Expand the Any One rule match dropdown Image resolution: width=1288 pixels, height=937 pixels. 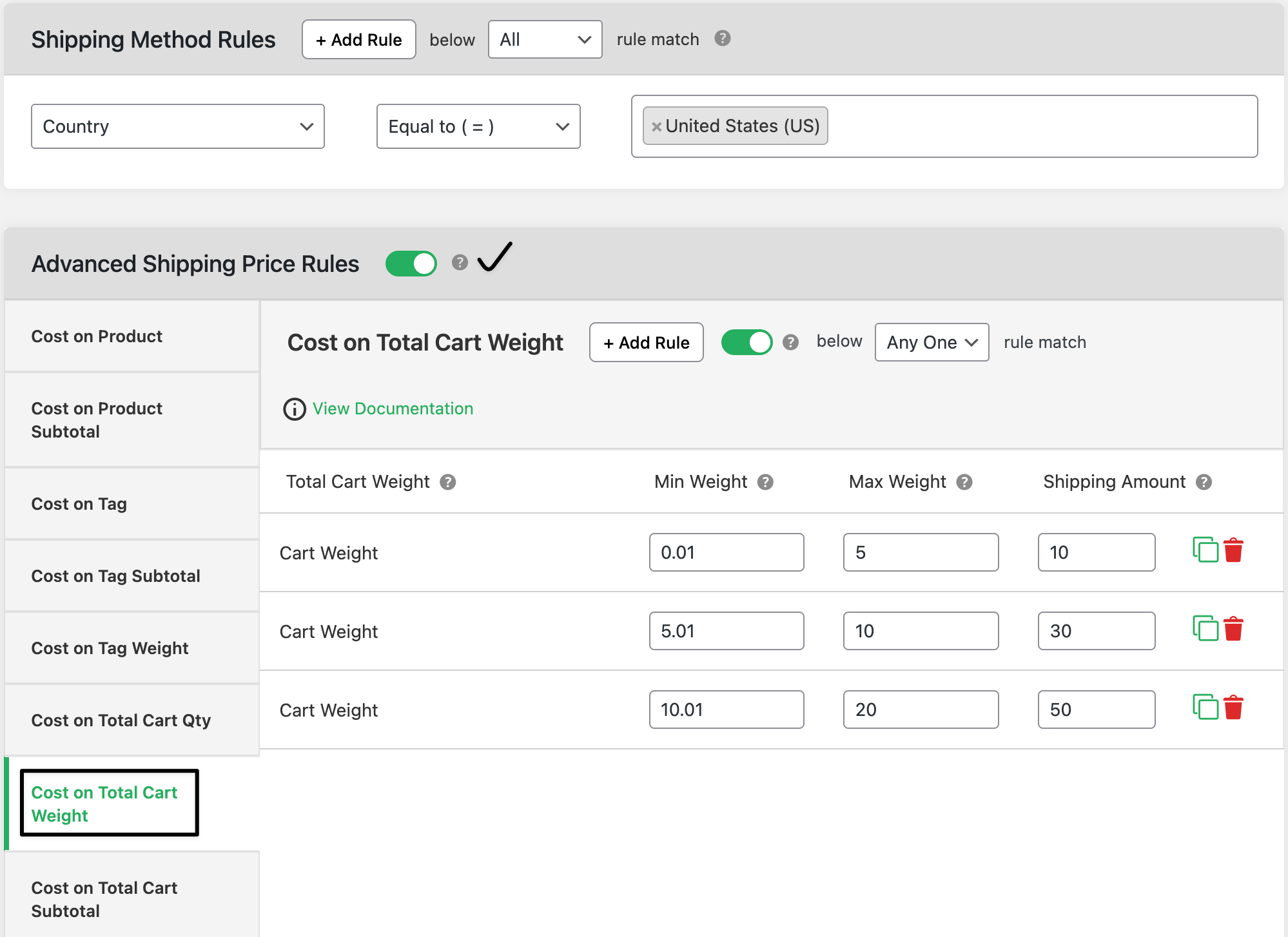tap(932, 342)
